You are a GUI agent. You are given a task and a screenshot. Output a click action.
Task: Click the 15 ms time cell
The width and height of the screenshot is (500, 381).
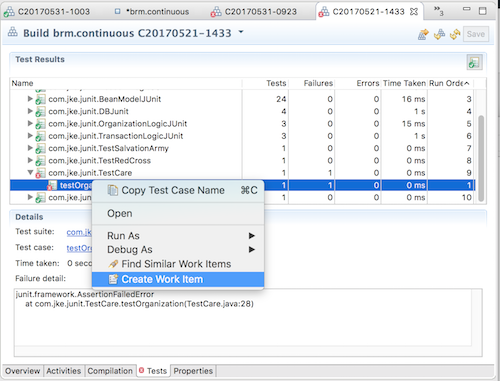(413, 124)
